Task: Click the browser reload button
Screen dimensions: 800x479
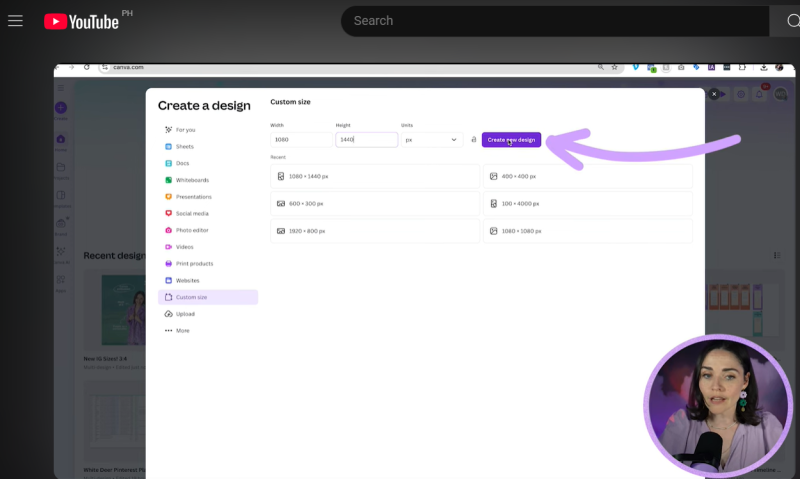Action: [87, 67]
